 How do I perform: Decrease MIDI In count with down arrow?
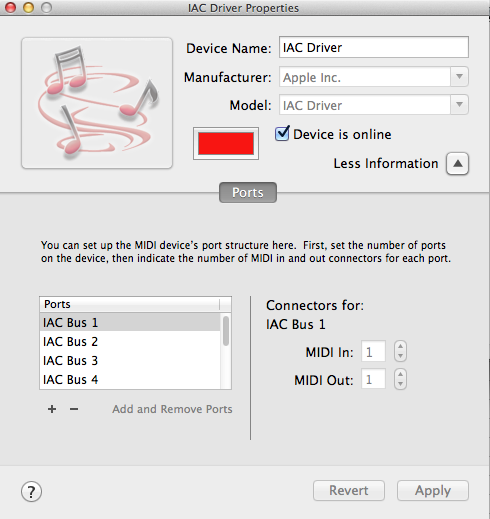[x=400, y=356]
